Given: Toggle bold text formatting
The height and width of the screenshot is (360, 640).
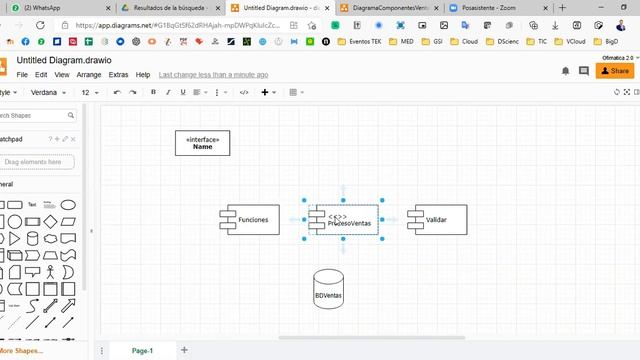Looking at the screenshot, I should [153, 92].
